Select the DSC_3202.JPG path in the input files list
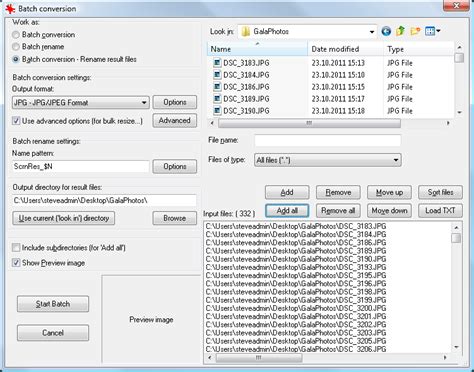The width and height of the screenshot is (474, 372). pos(296,324)
